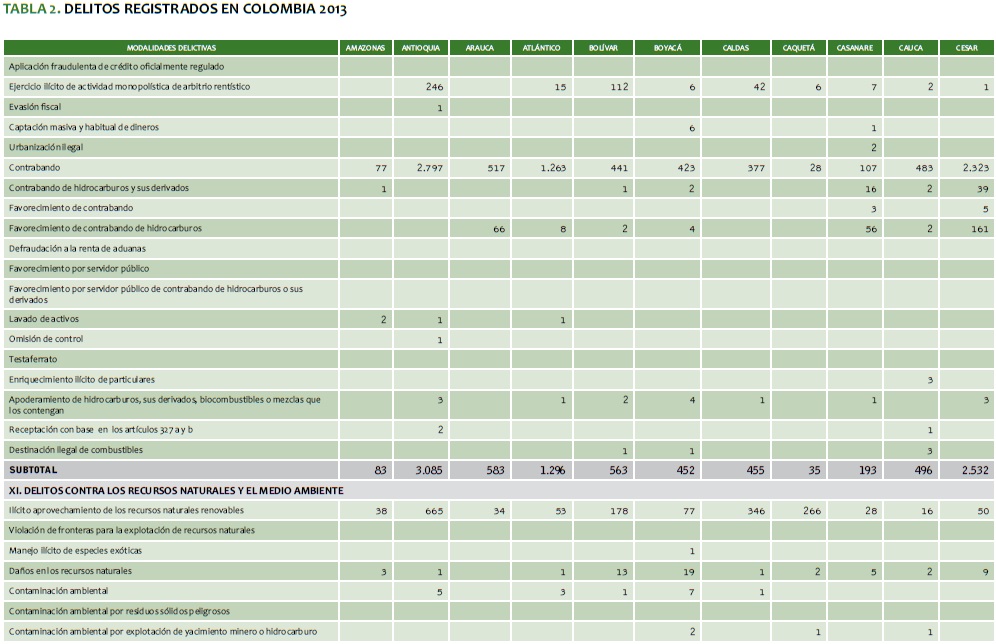Select the 'Lavado de activos' row label

click(44, 319)
